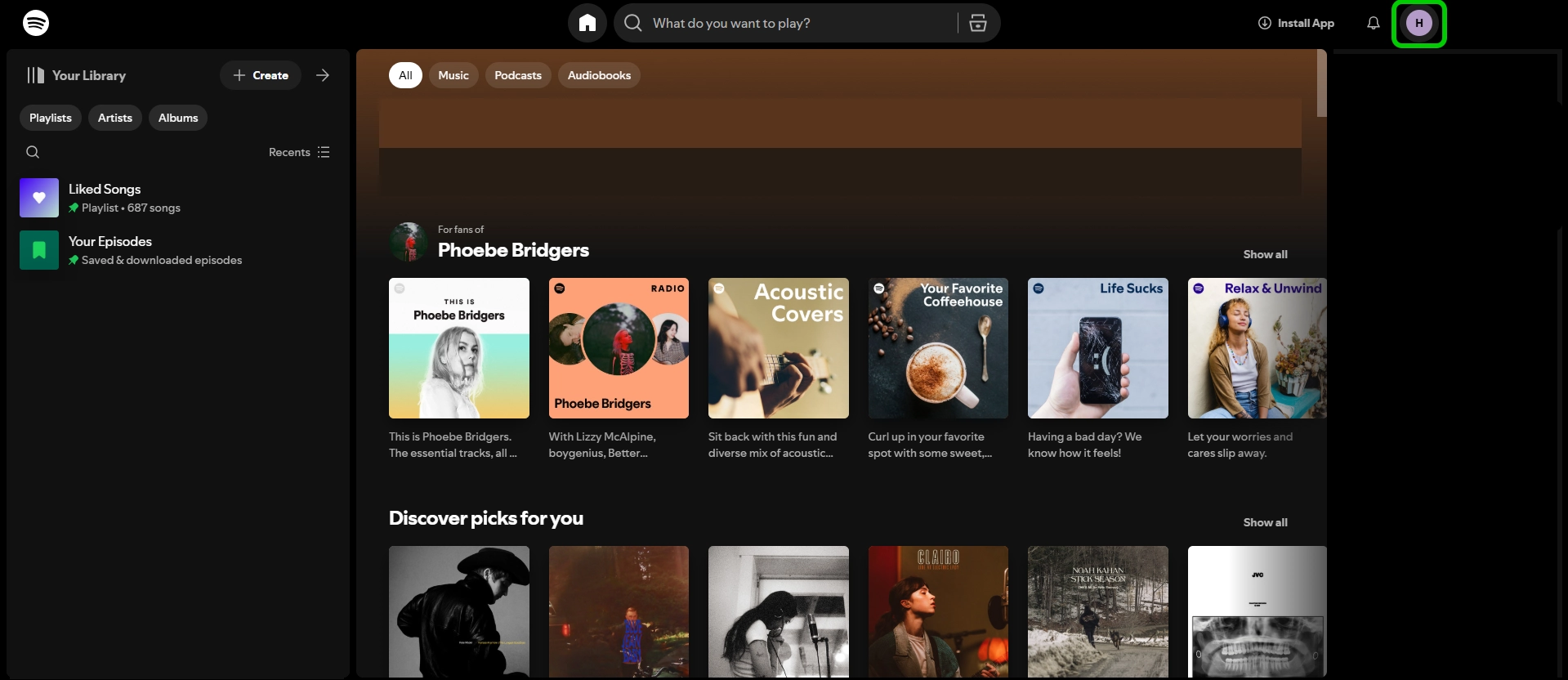Go to Home via house icon
The width and height of the screenshot is (1568, 680).
[x=587, y=23]
